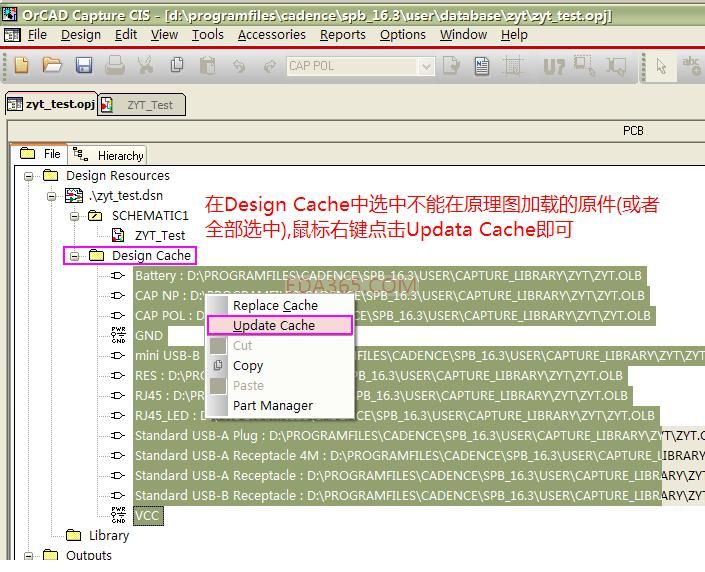Click the Copy toolbar icon
The image size is (705, 572).
pos(177,65)
